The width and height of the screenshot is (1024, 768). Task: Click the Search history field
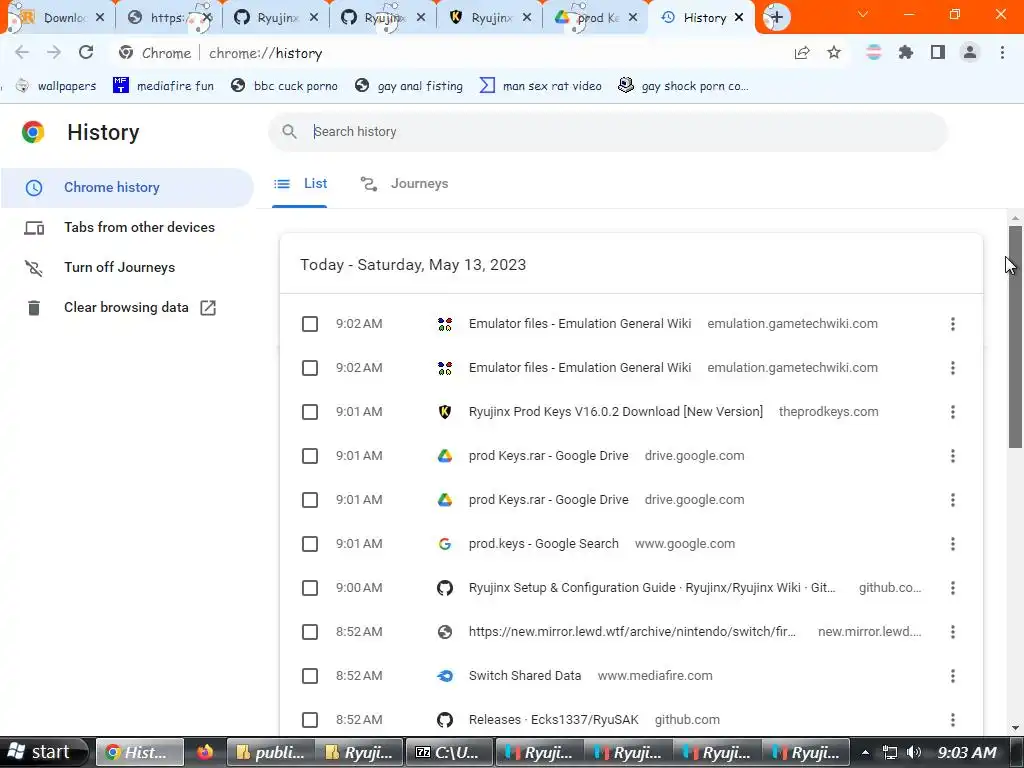point(608,132)
